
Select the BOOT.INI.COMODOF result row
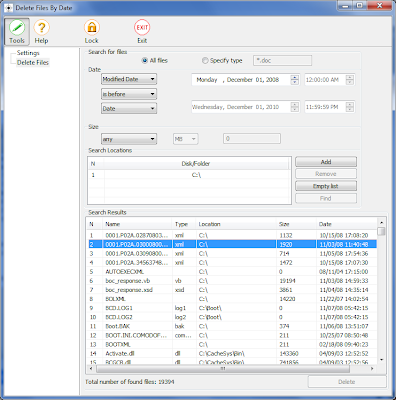233,335
